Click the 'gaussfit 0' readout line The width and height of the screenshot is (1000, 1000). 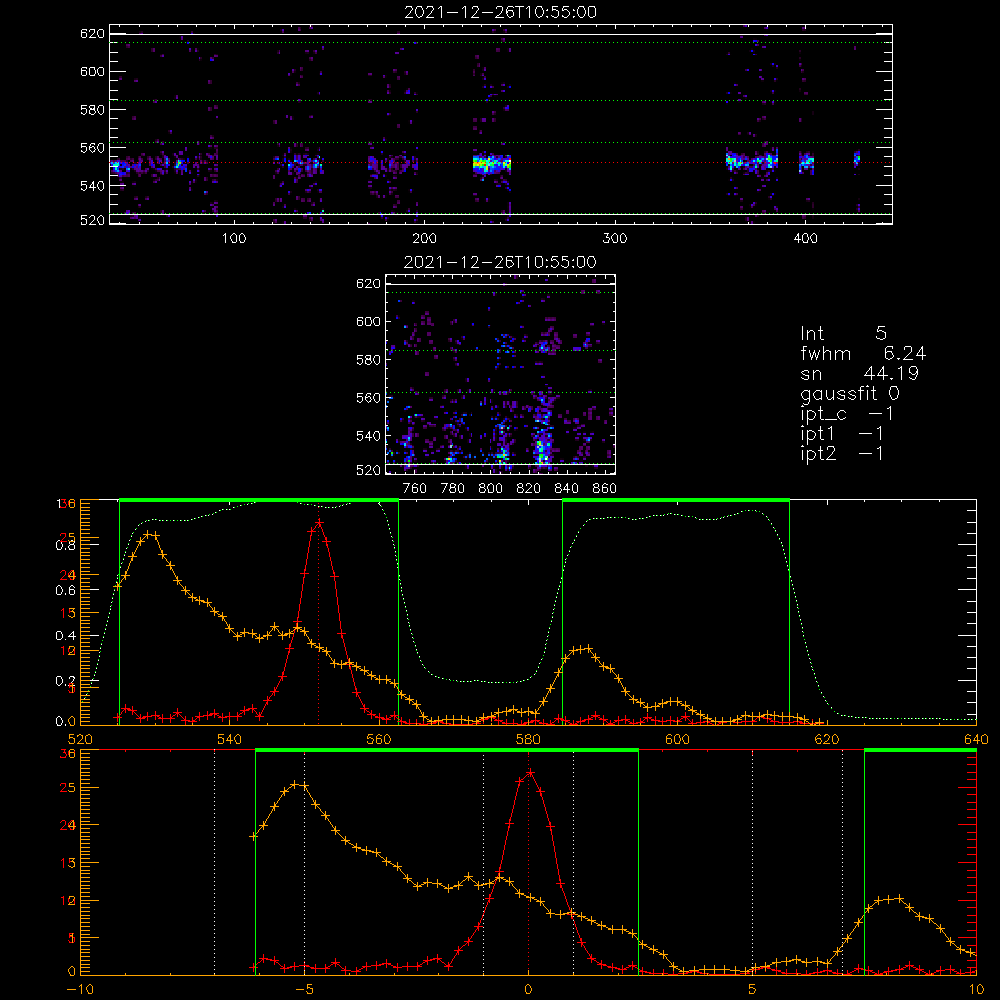click(x=850, y=393)
